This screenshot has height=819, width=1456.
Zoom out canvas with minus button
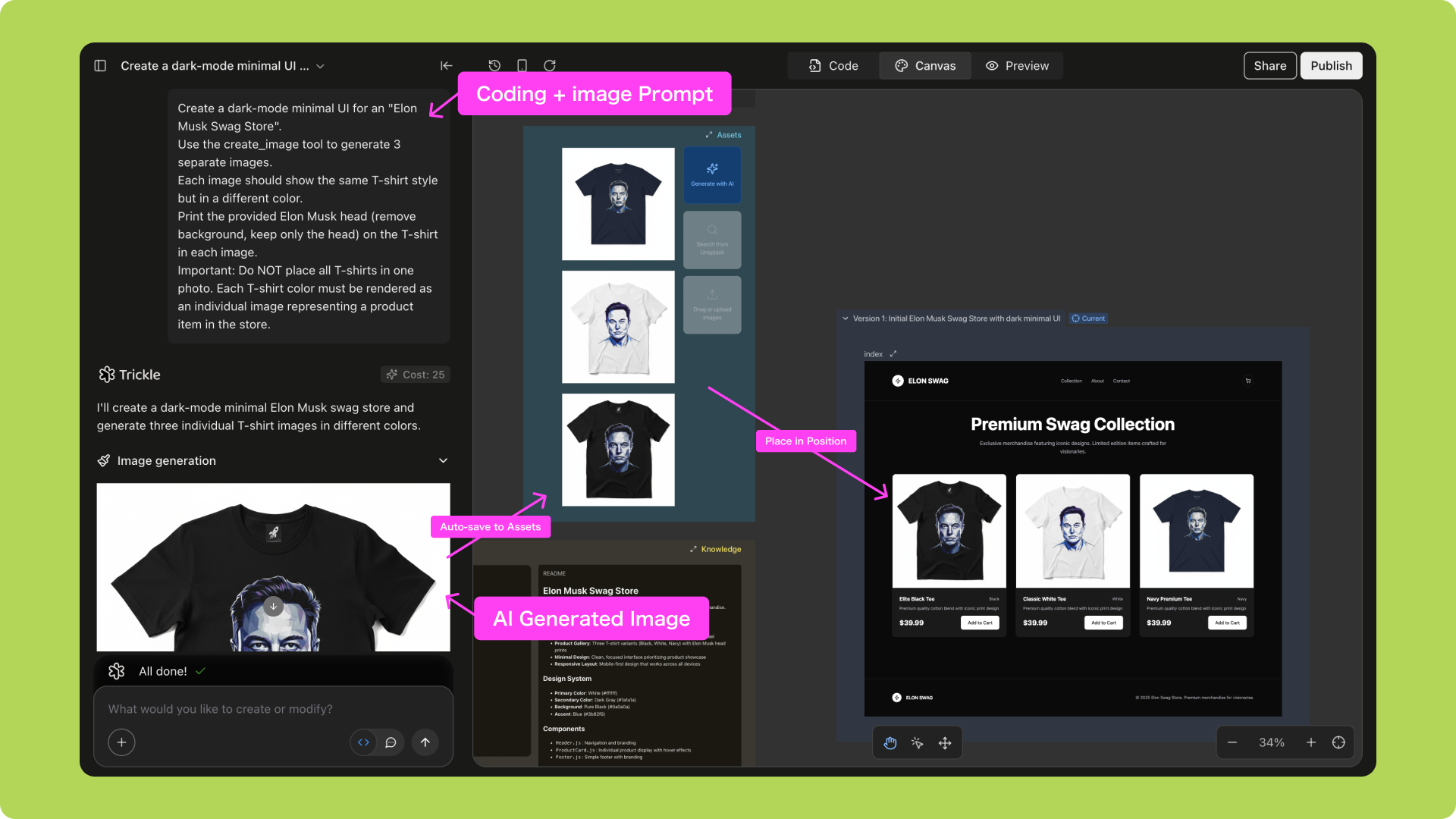coord(1232,742)
